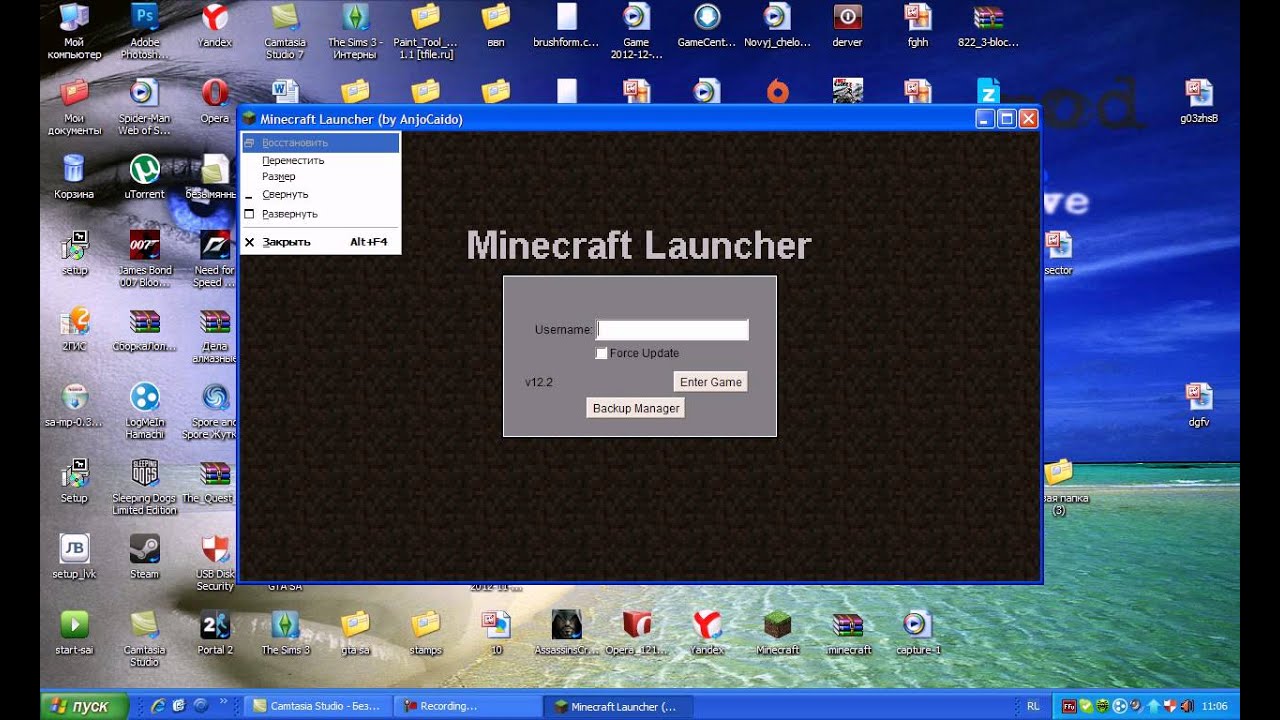1280x720 pixels.
Task: Choose Свернуть in the window menu
Action: [320, 194]
